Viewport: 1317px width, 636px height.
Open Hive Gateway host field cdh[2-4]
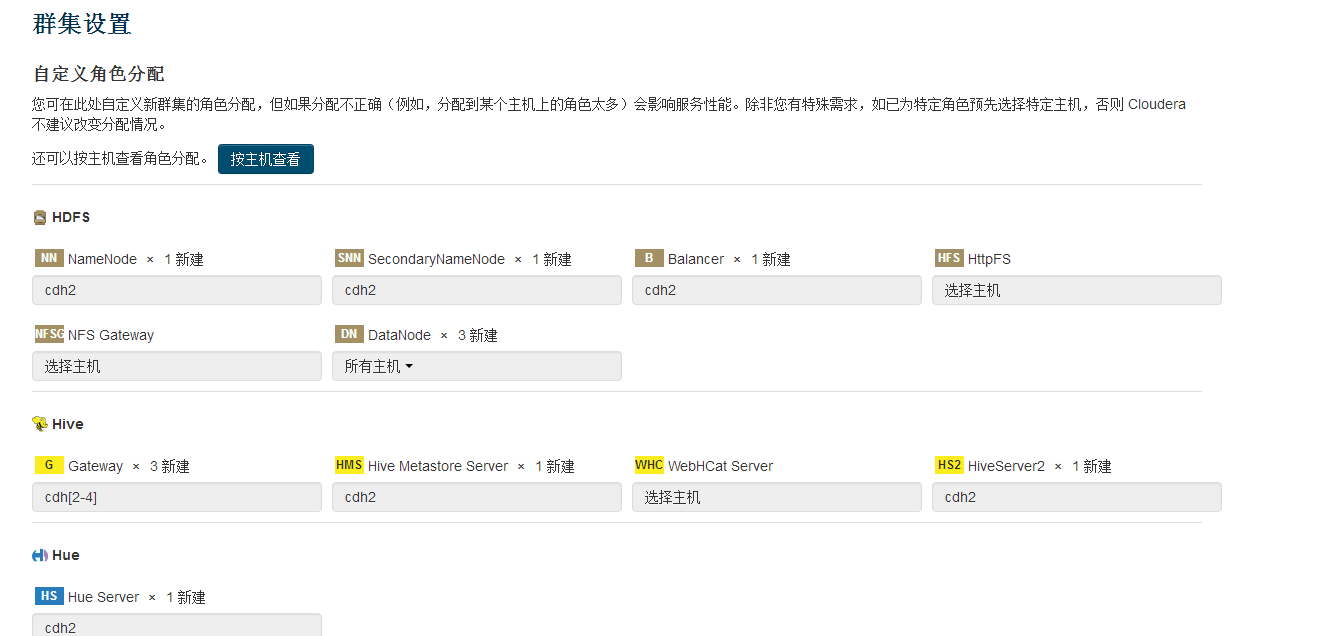pos(177,497)
